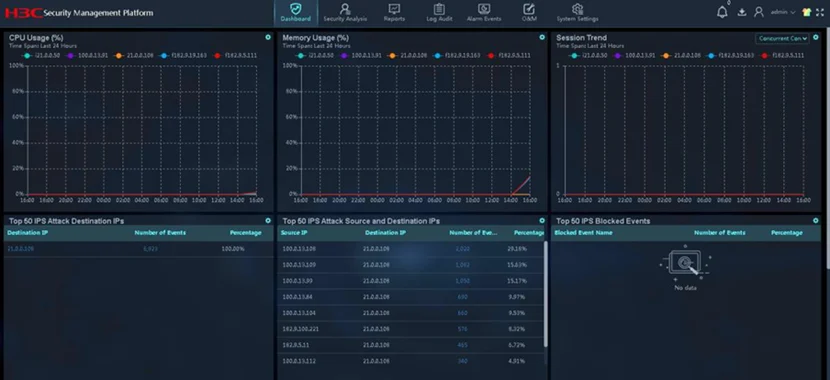Viewport: 830px width, 380px height.
Task: Enter fullscreen mode with expand icon
Action: (820, 12)
